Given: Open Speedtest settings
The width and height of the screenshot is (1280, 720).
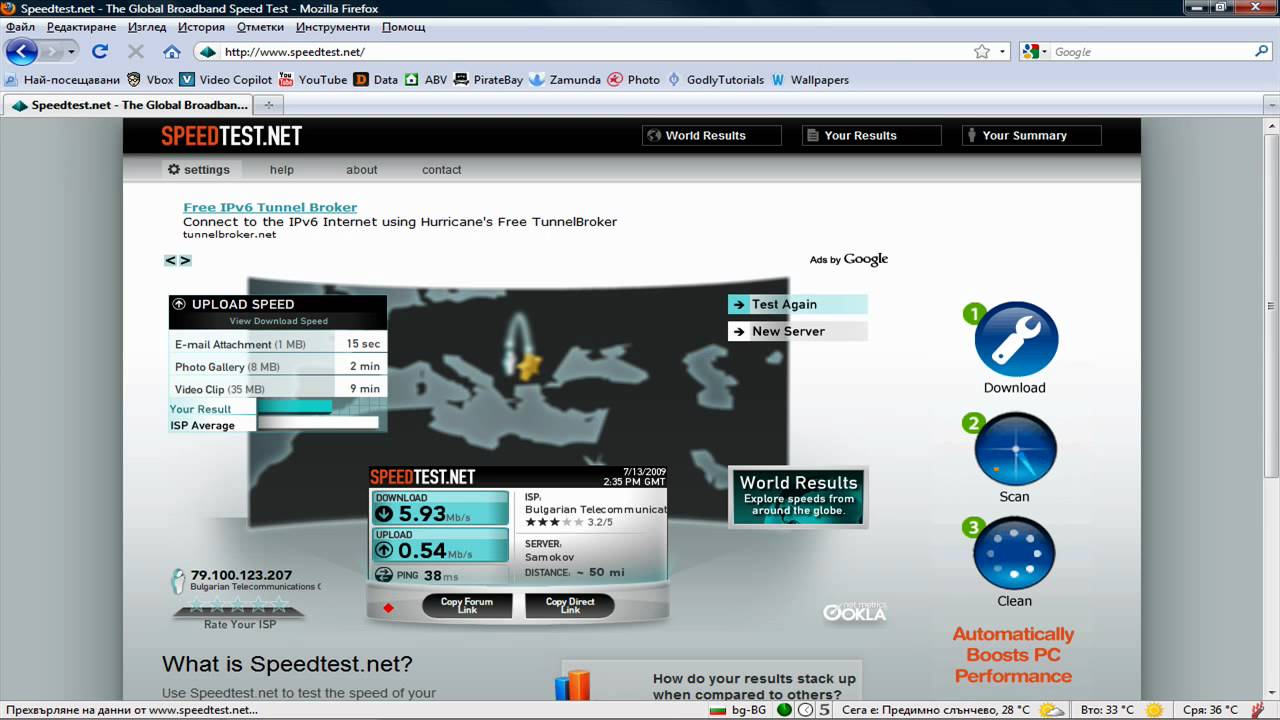Looking at the screenshot, I should [199, 170].
